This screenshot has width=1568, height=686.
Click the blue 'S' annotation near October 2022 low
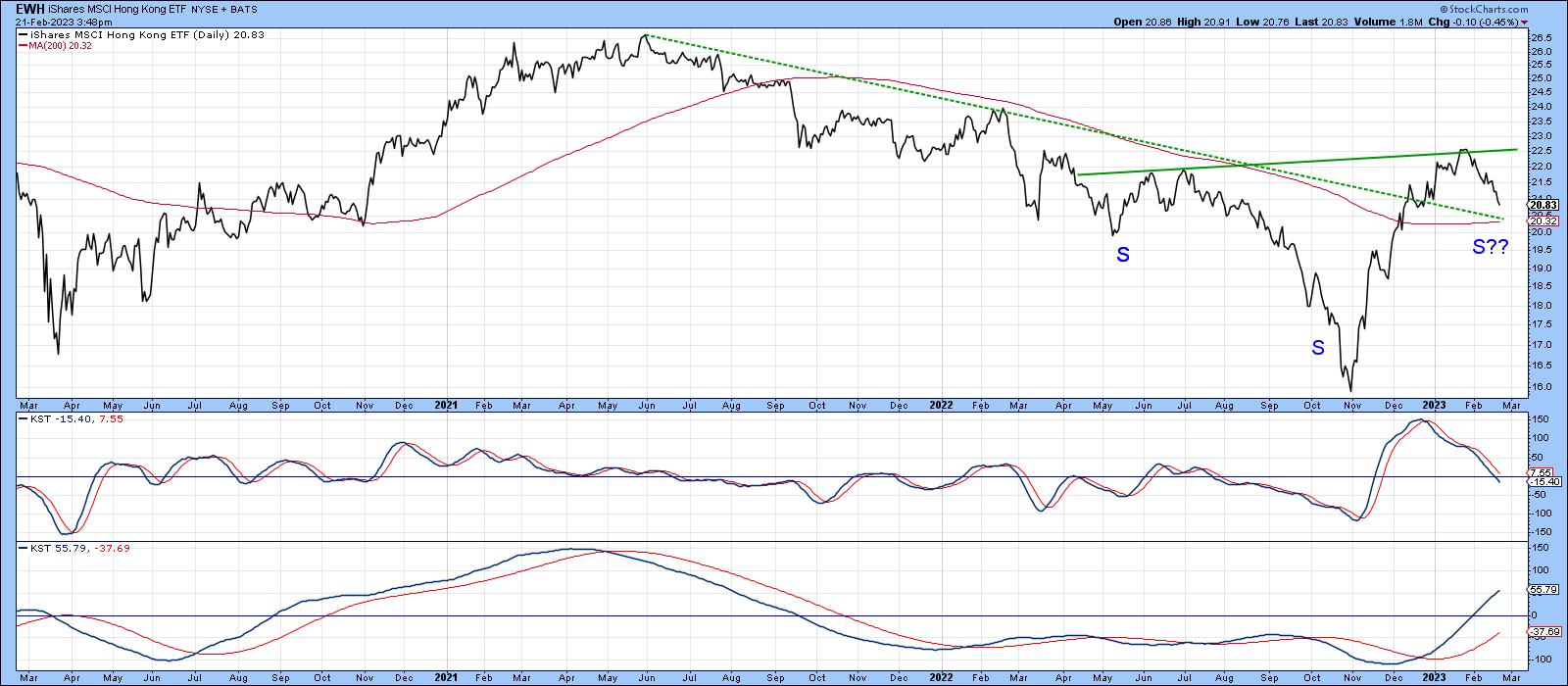point(1318,347)
